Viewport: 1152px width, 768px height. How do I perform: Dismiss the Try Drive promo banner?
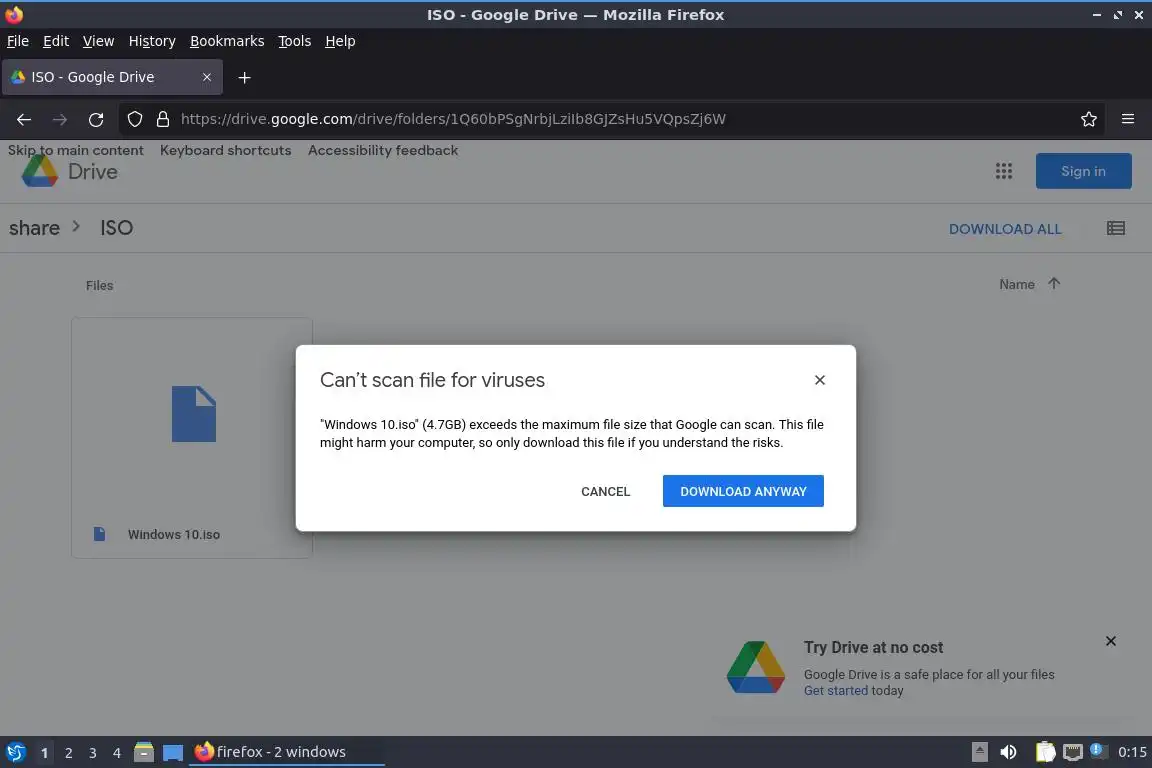[x=1111, y=641]
